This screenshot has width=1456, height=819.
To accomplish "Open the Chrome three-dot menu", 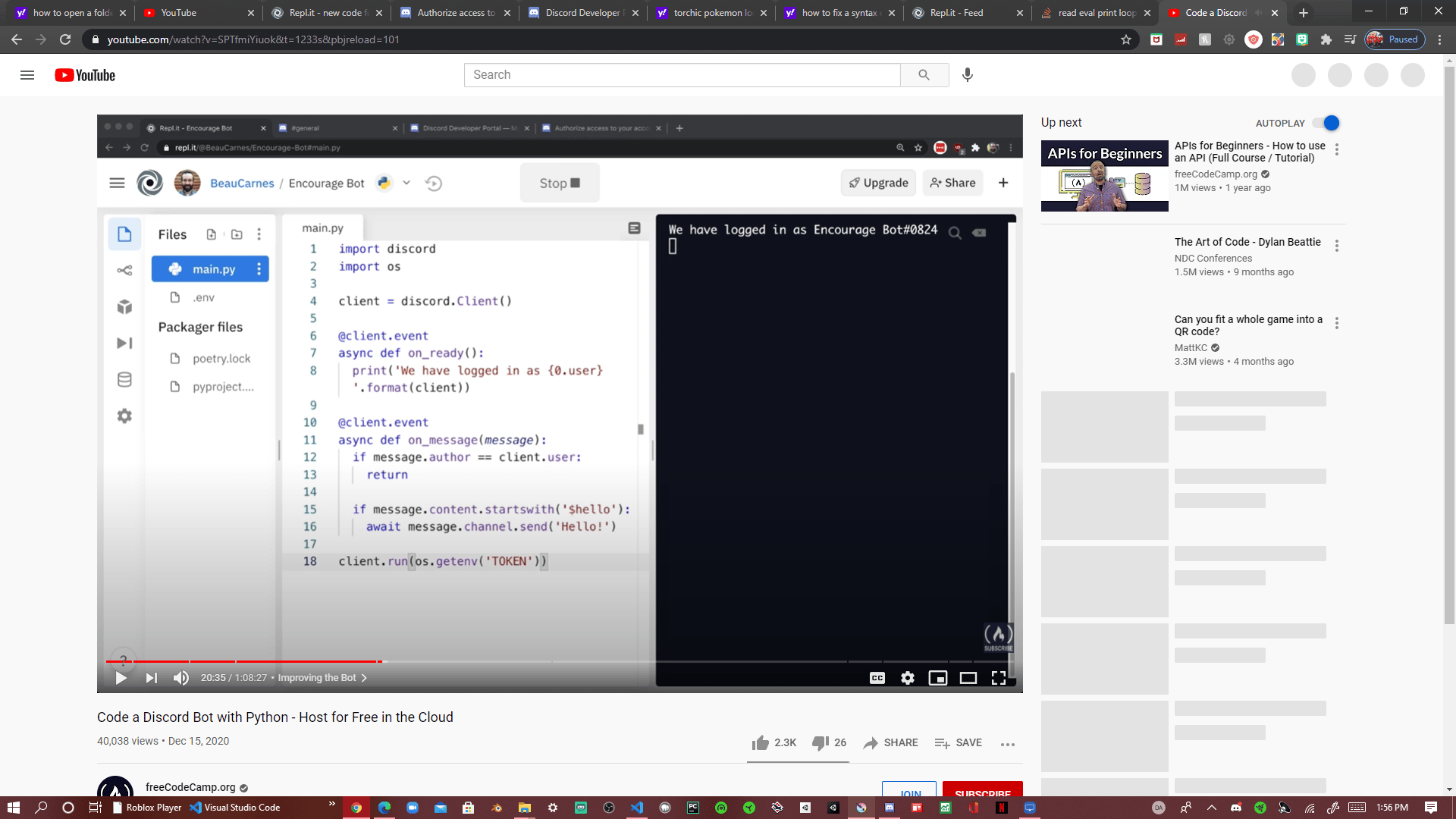I will click(x=1439, y=39).
